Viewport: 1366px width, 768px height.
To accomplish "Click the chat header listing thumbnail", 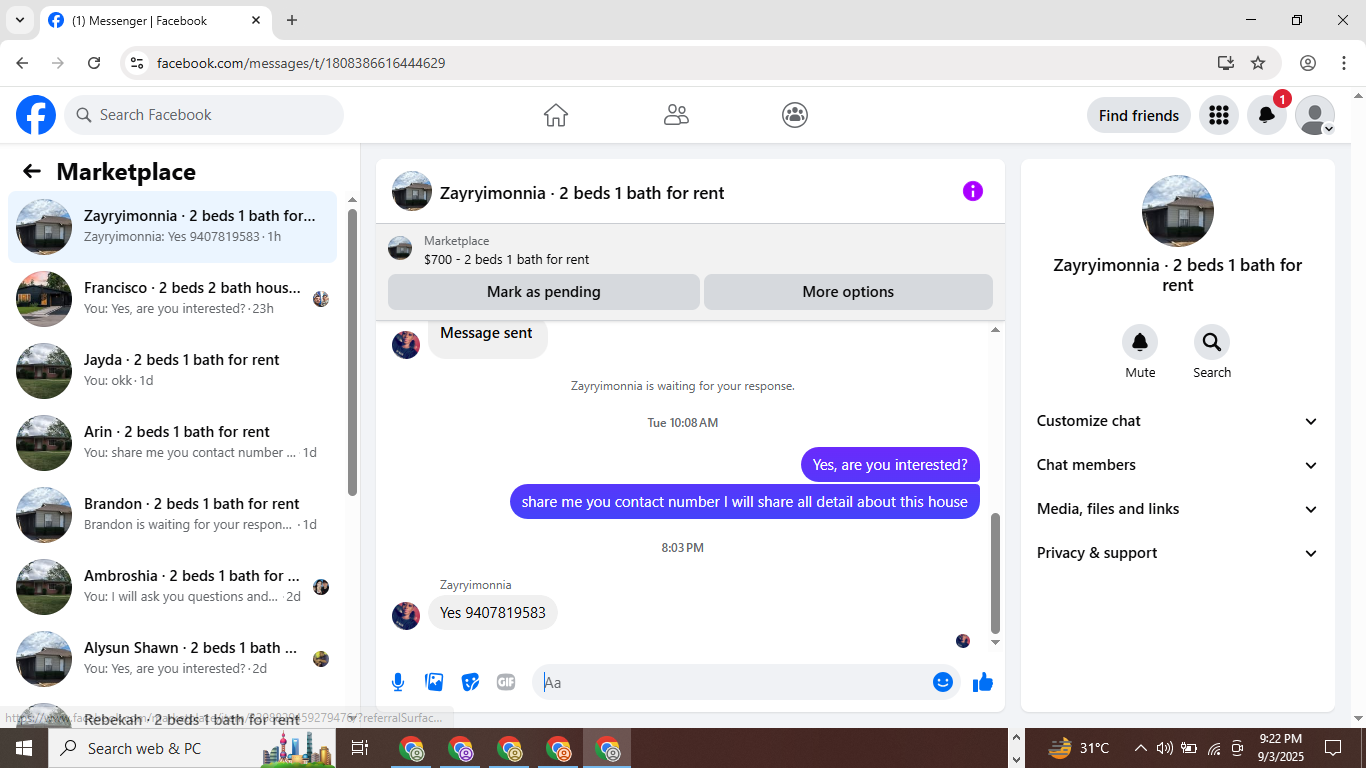I will 412,191.
